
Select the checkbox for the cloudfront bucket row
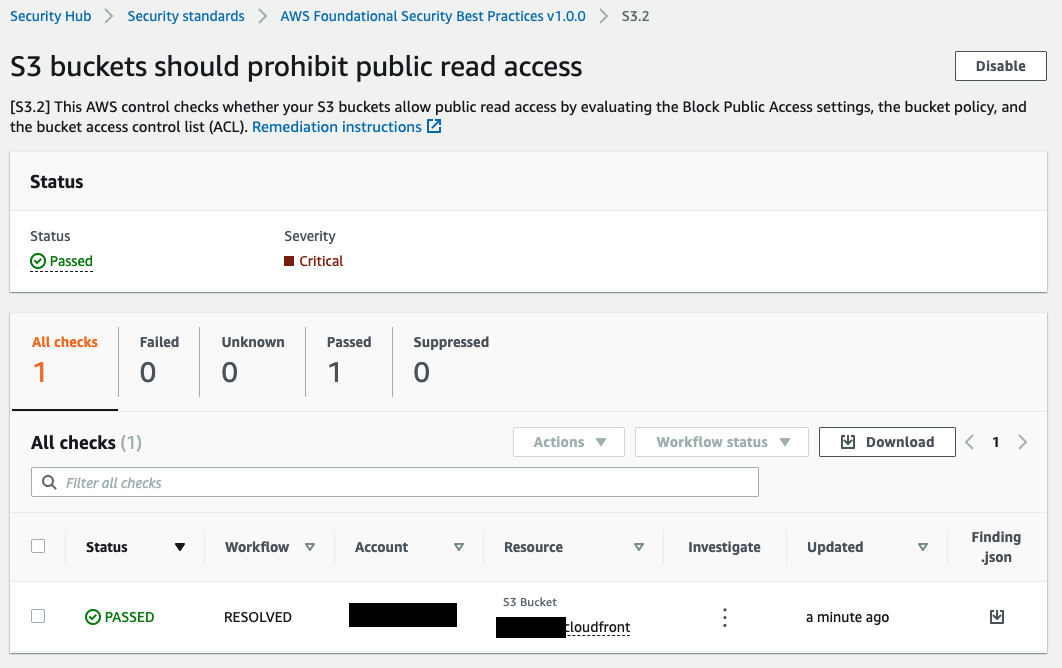click(x=38, y=616)
